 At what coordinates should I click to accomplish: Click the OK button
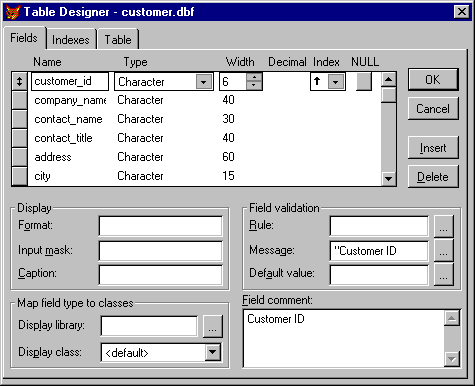433,80
